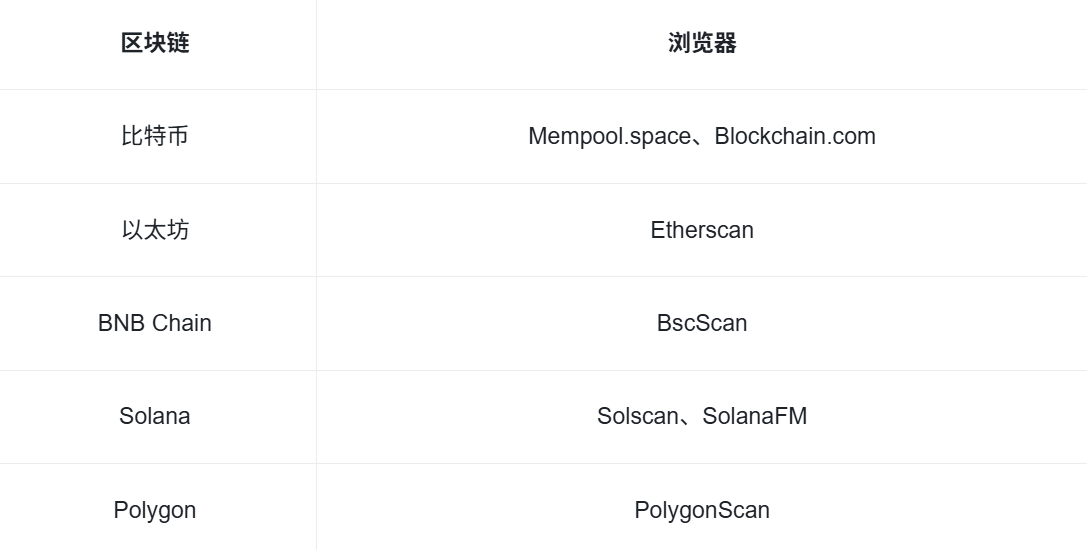
Task: Click the .com suffix of Blockchain.com
Action: point(850,136)
